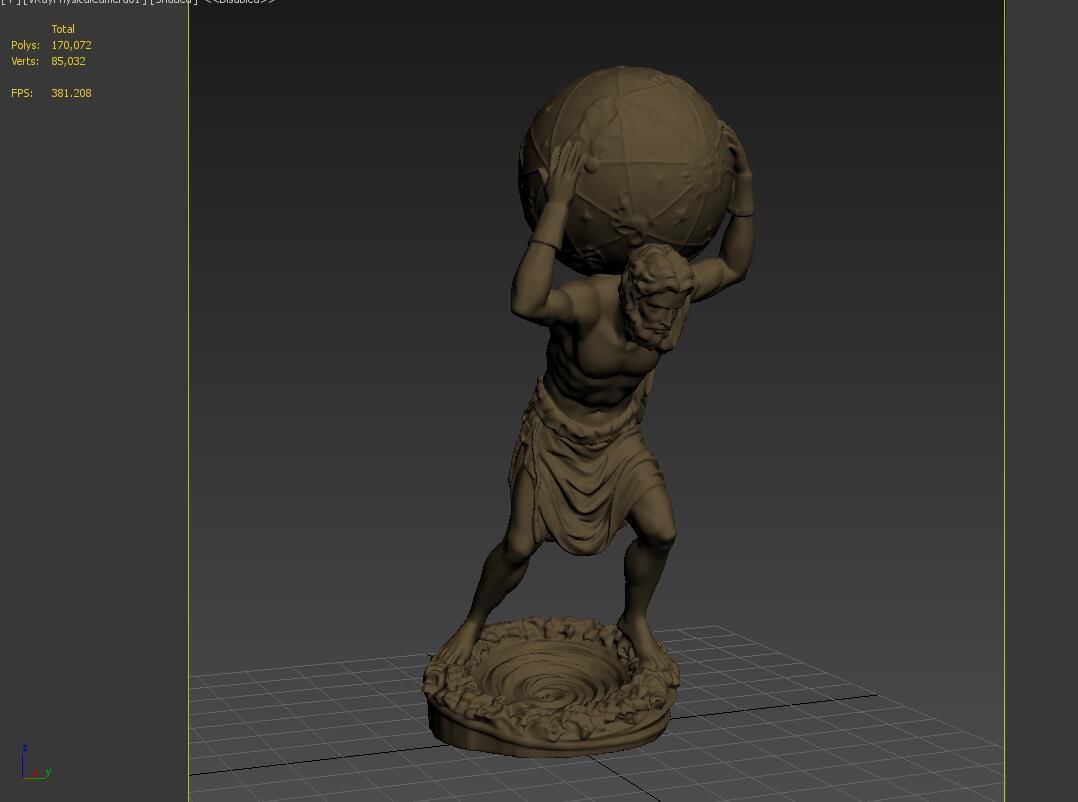Click the XYZ axis tripod gizmo
Image resolution: width=1078 pixels, height=802 pixels.
(36, 763)
